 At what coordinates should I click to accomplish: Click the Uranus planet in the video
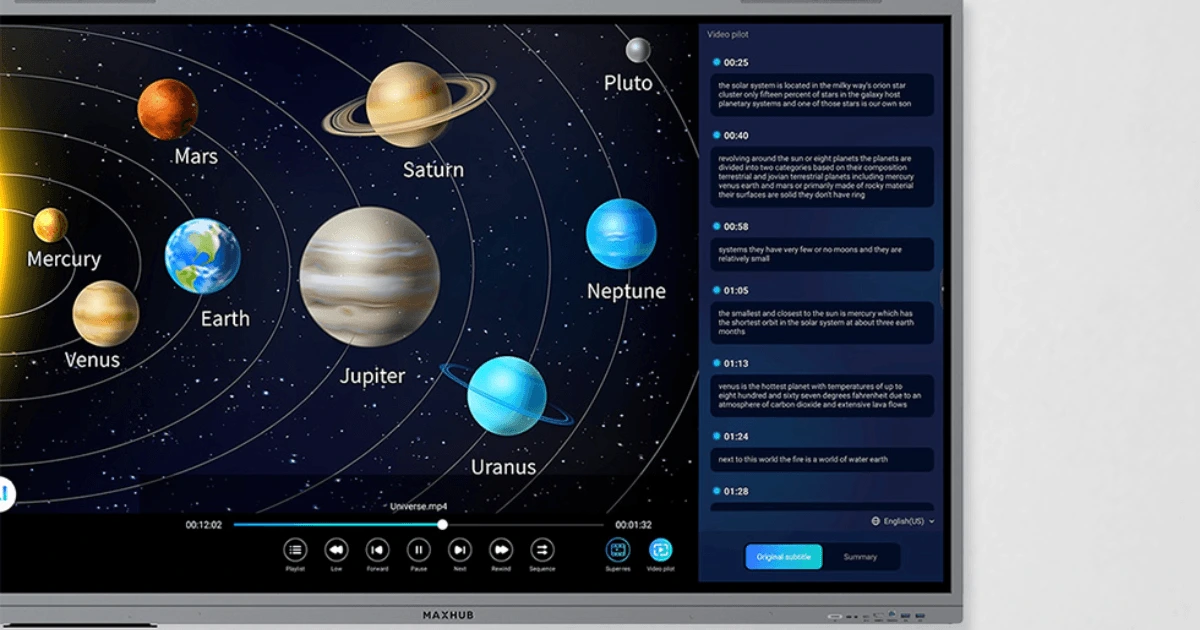(x=507, y=395)
